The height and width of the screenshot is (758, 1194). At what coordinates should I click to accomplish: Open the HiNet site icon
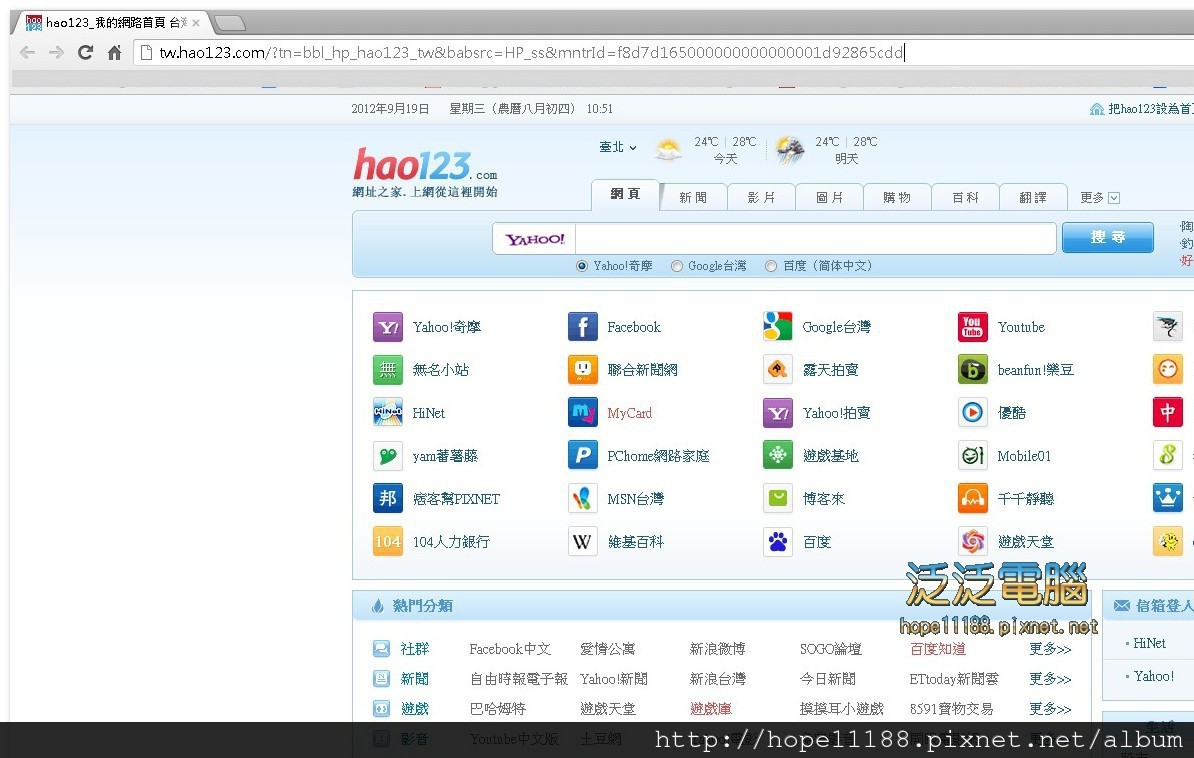(x=388, y=413)
